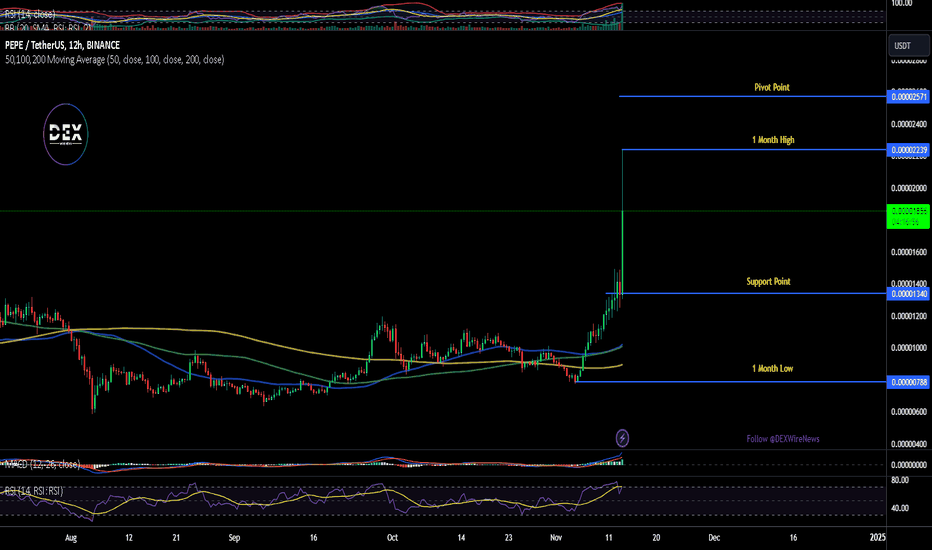Click the 0.00001600 price scale value

pos(908,252)
